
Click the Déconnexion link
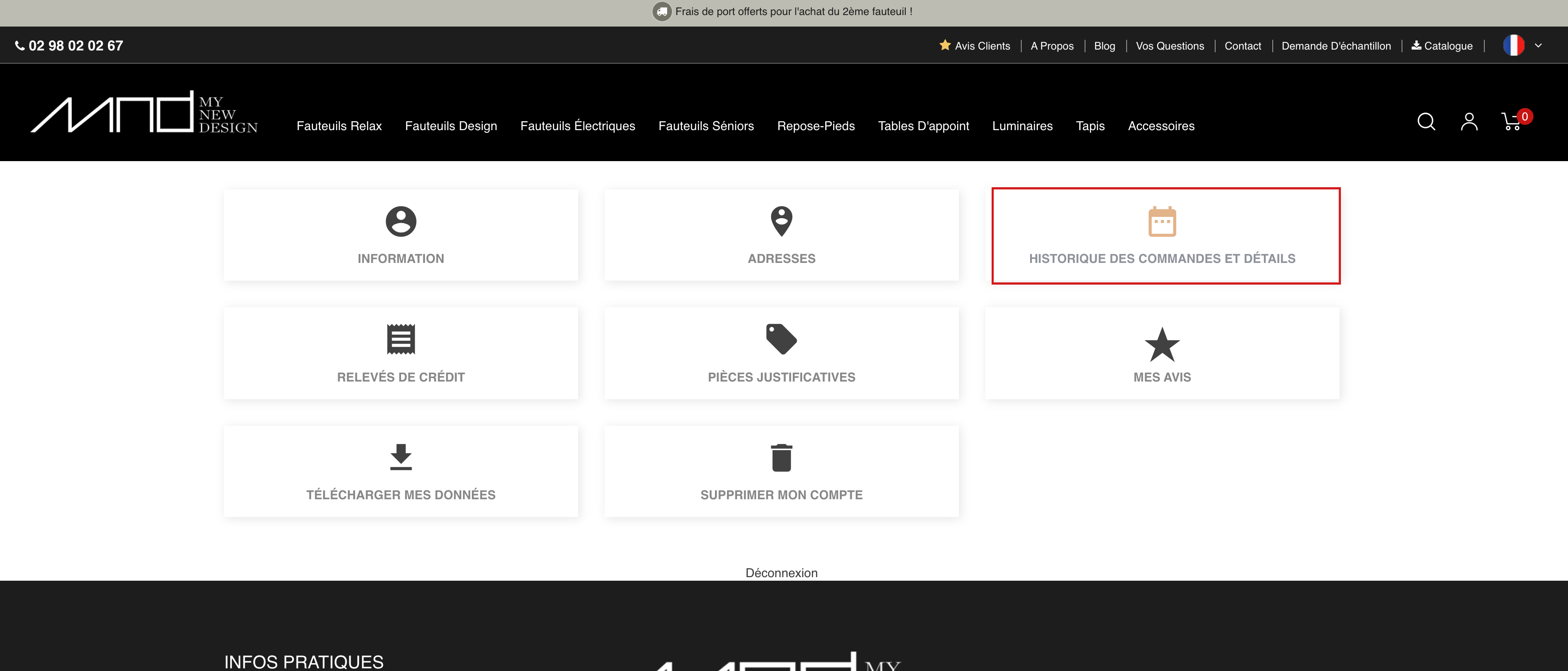(x=781, y=572)
